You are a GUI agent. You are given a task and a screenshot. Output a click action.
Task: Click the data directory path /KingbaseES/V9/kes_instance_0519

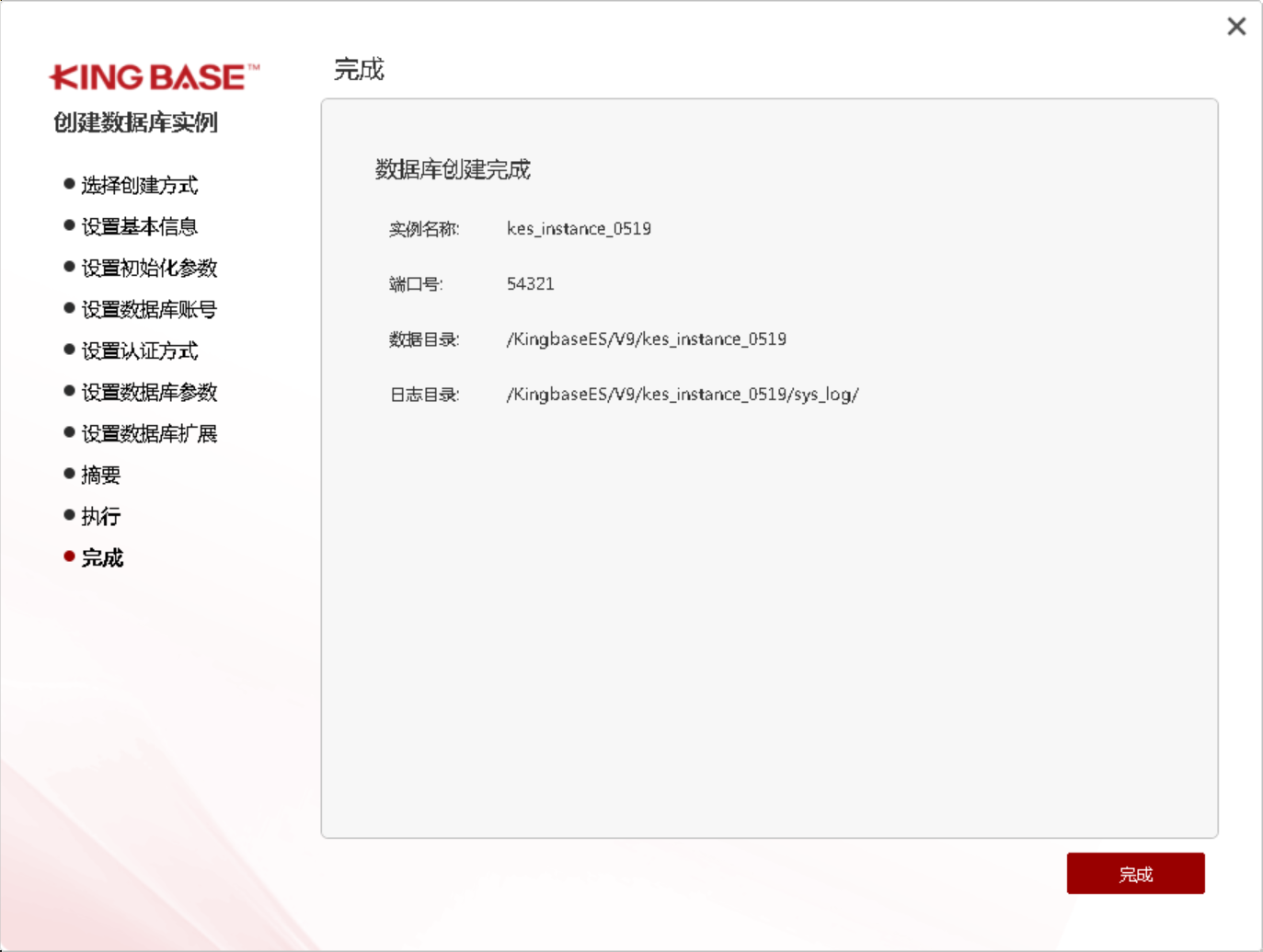(x=646, y=338)
